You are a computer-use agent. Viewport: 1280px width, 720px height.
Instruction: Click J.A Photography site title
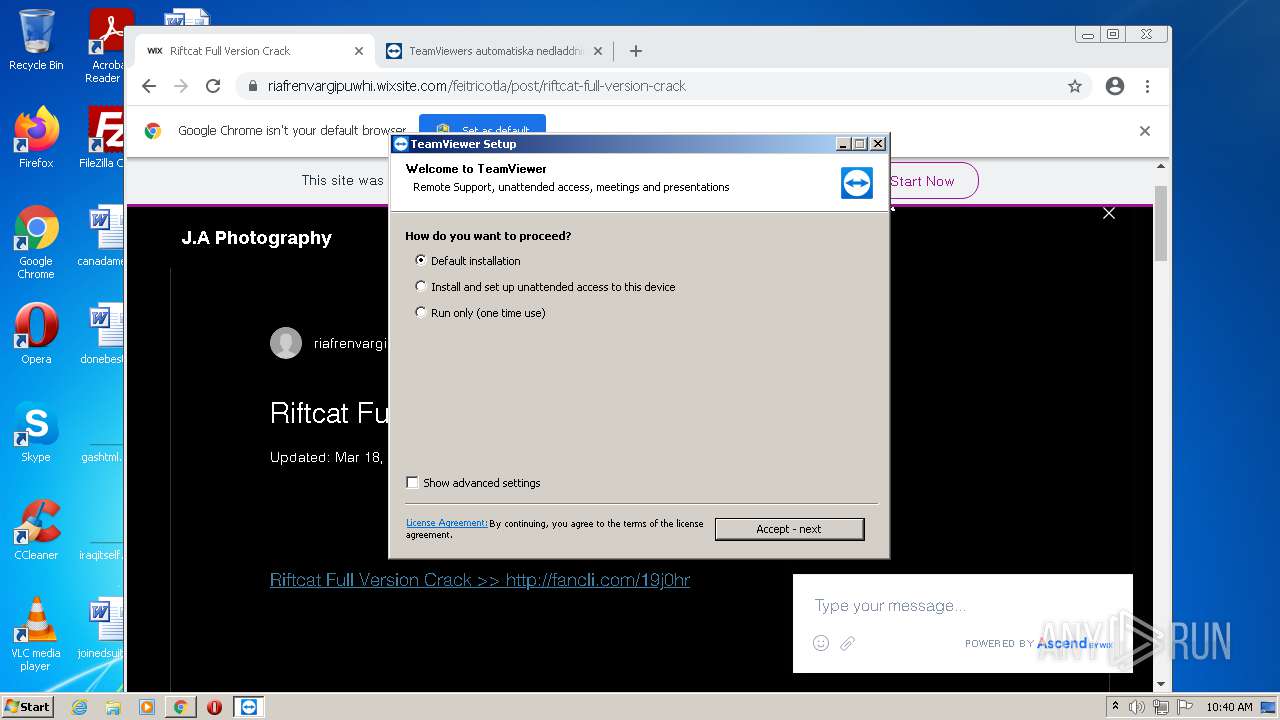click(256, 238)
